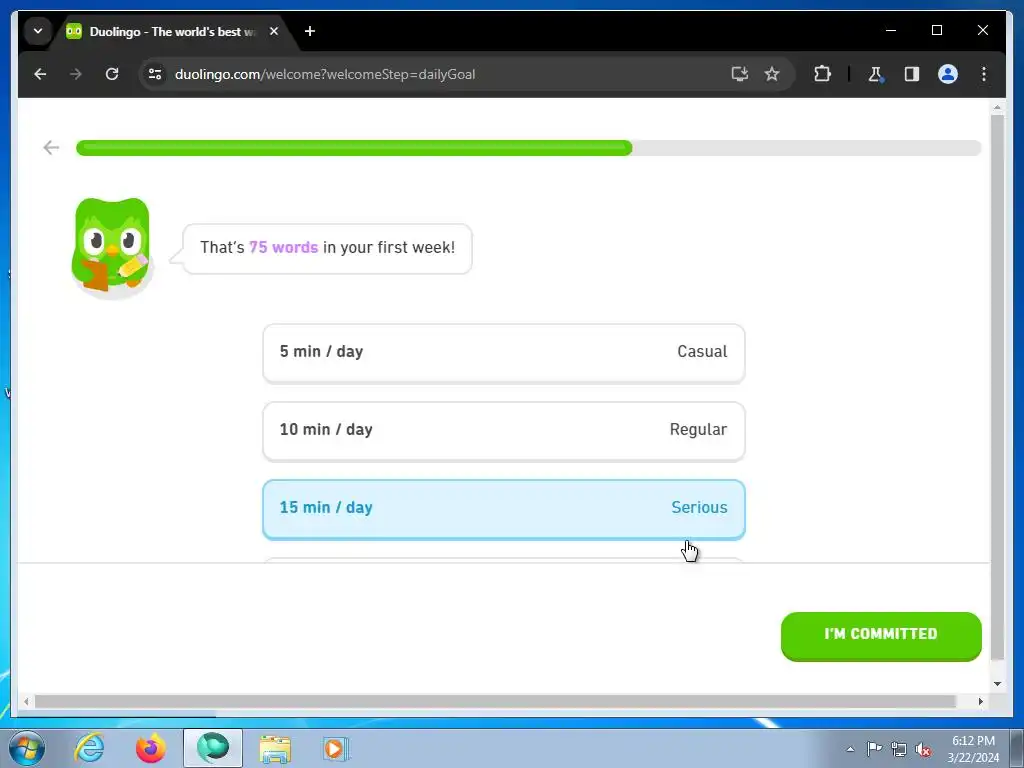Open Action Center flag icon
This screenshot has height=768, width=1024.
click(874, 749)
